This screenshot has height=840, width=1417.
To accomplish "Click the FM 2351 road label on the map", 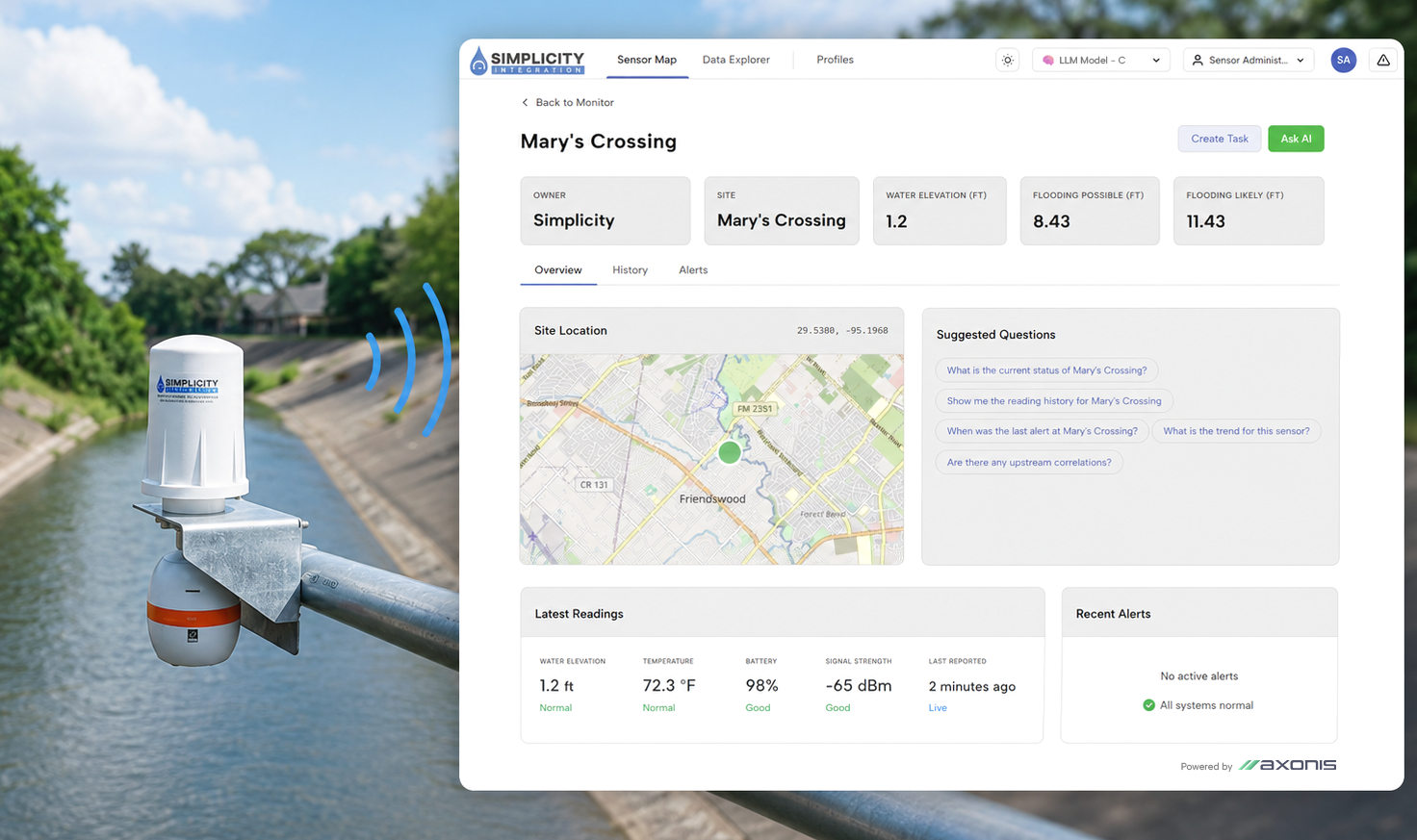I will [x=755, y=409].
